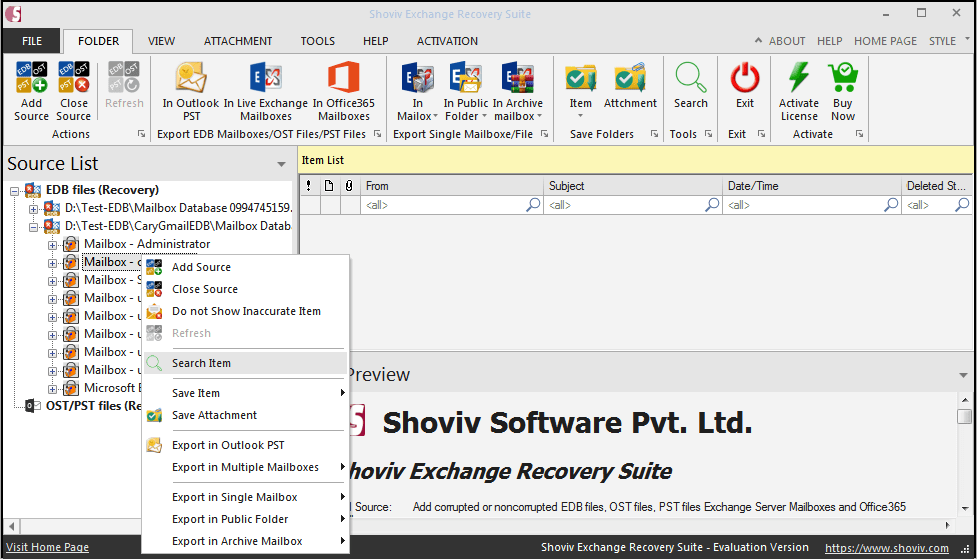Open Export in Archive Mailbox submenu
The height and width of the screenshot is (559, 977).
click(x=245, y=542)
